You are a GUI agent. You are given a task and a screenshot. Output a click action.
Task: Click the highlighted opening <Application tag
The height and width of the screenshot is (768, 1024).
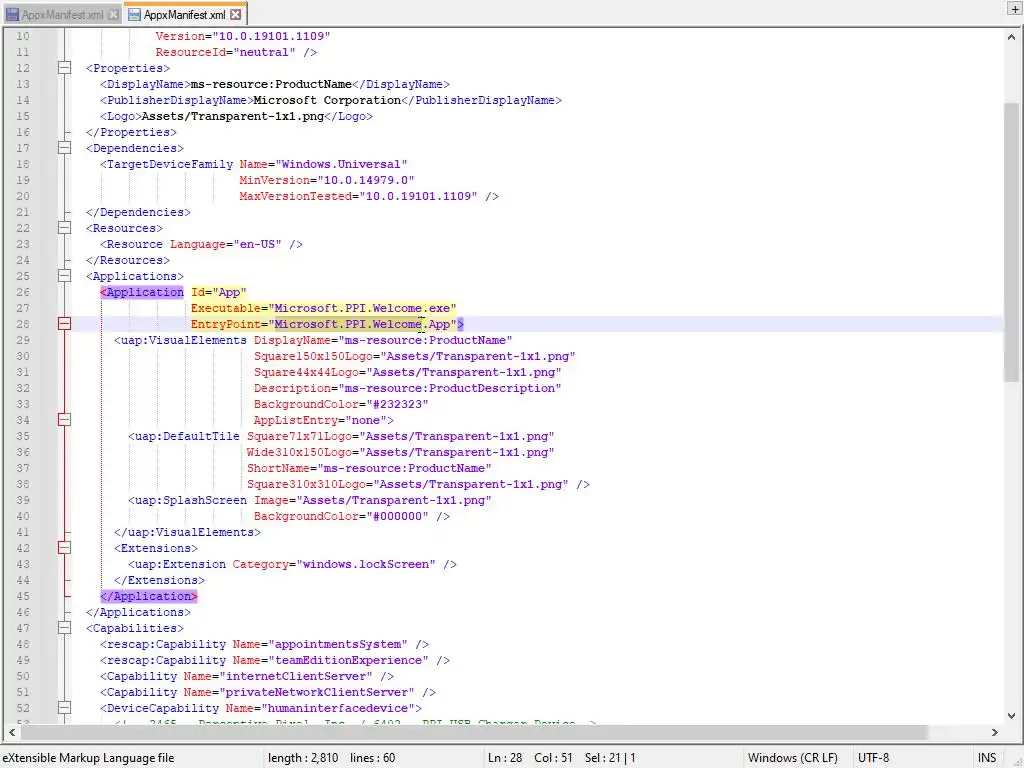(142, 292)
